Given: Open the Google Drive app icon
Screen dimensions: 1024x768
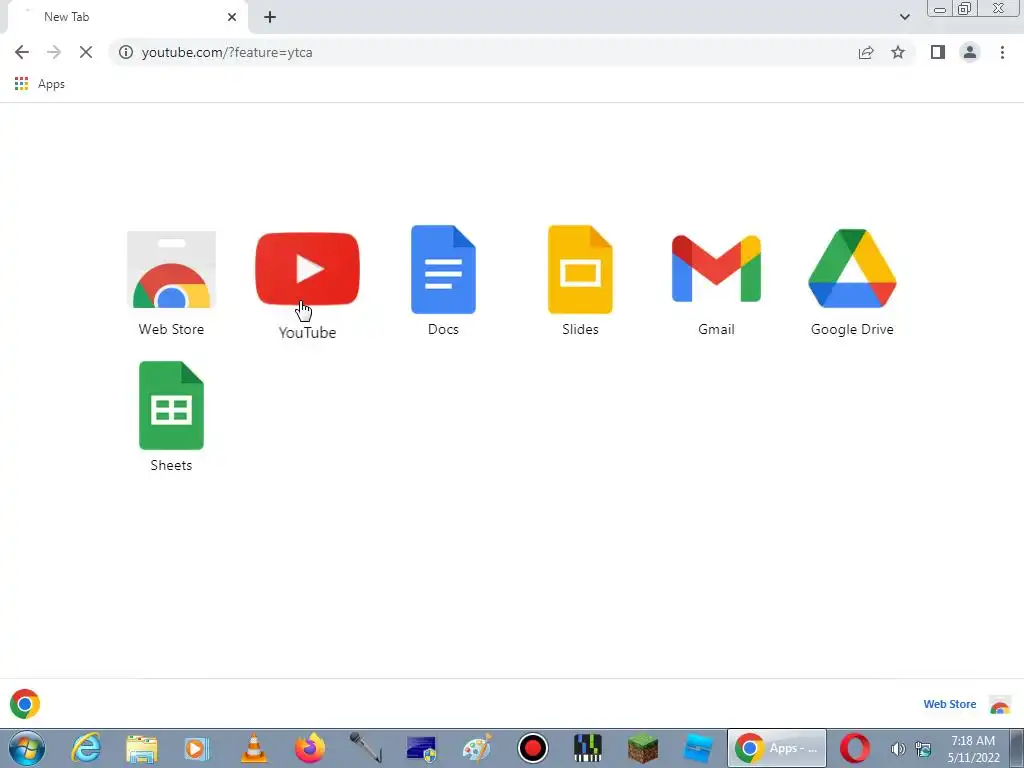Looking at the screenshot, I should pos(852,268).
